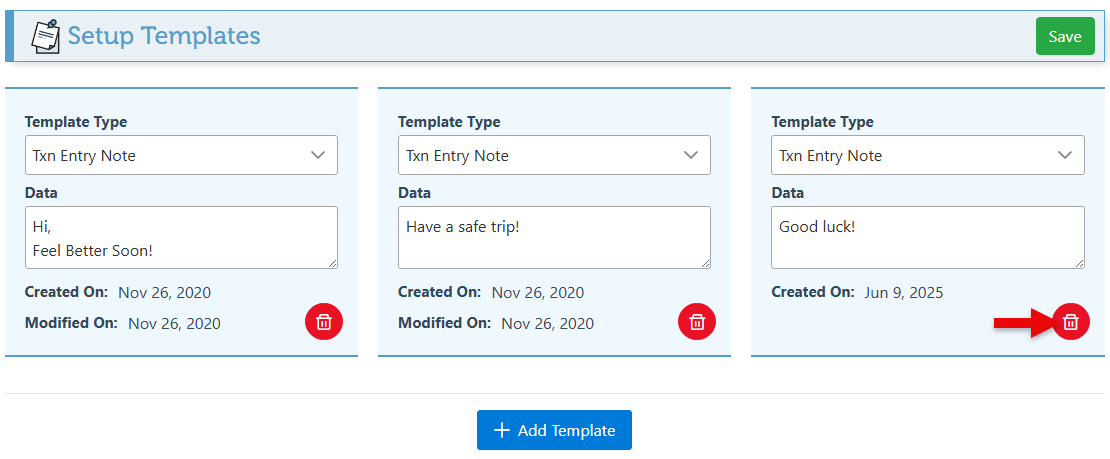Click the "Setup Templates" page heading
This screenshot has height=459, width=1110.
pos(164,36)
